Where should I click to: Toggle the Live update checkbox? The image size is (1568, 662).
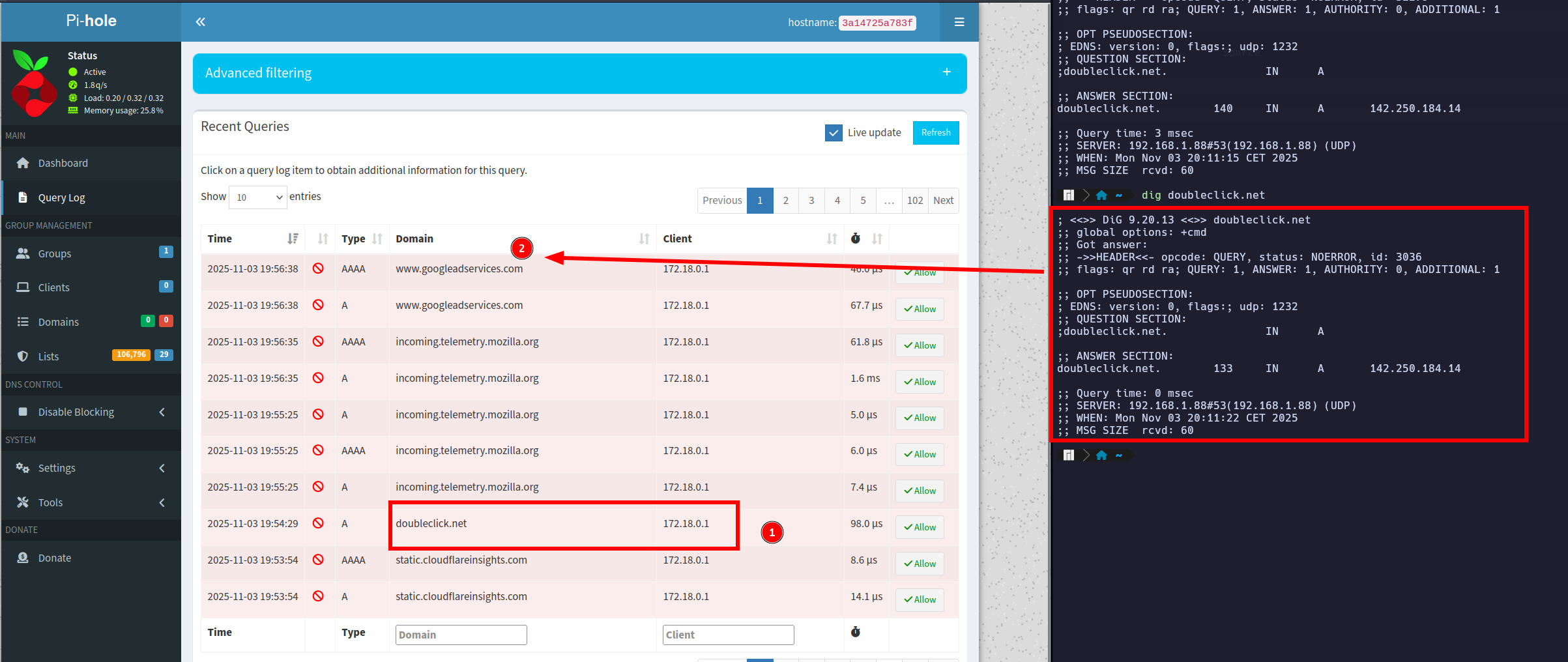click(x=833, y=133)
